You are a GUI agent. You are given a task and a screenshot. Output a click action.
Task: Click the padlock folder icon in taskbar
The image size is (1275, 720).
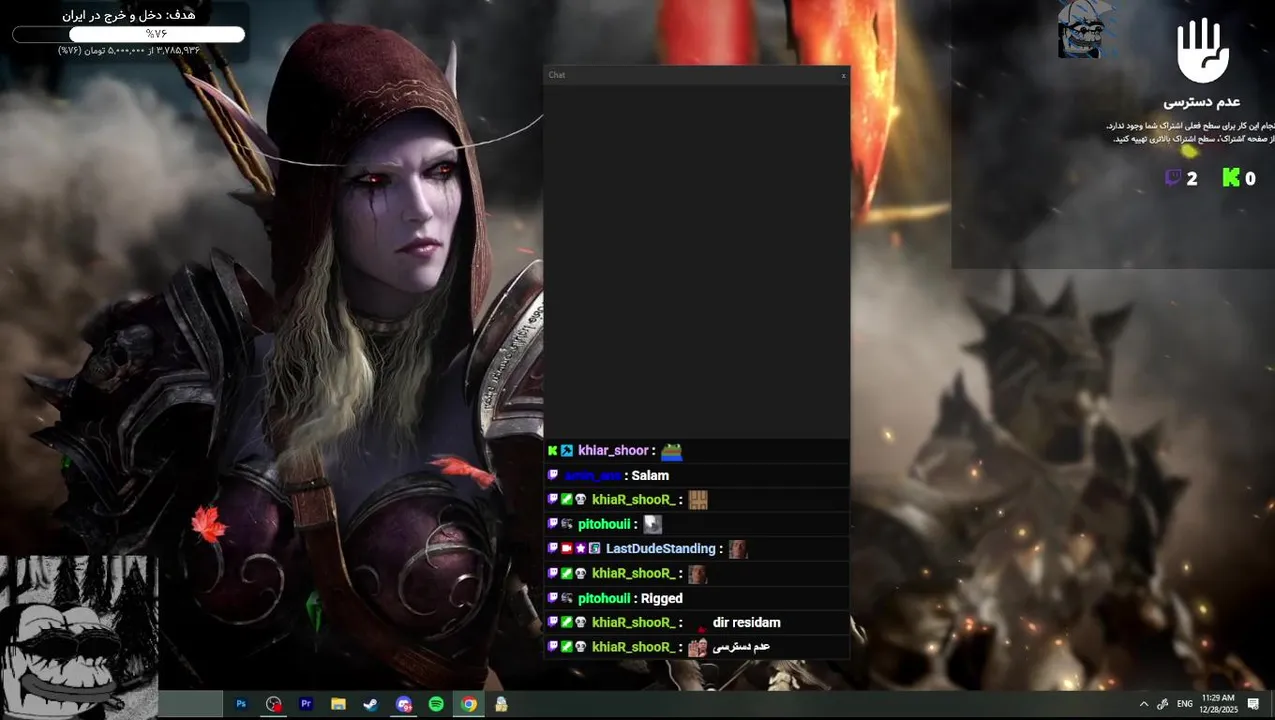tap(501, 704)
